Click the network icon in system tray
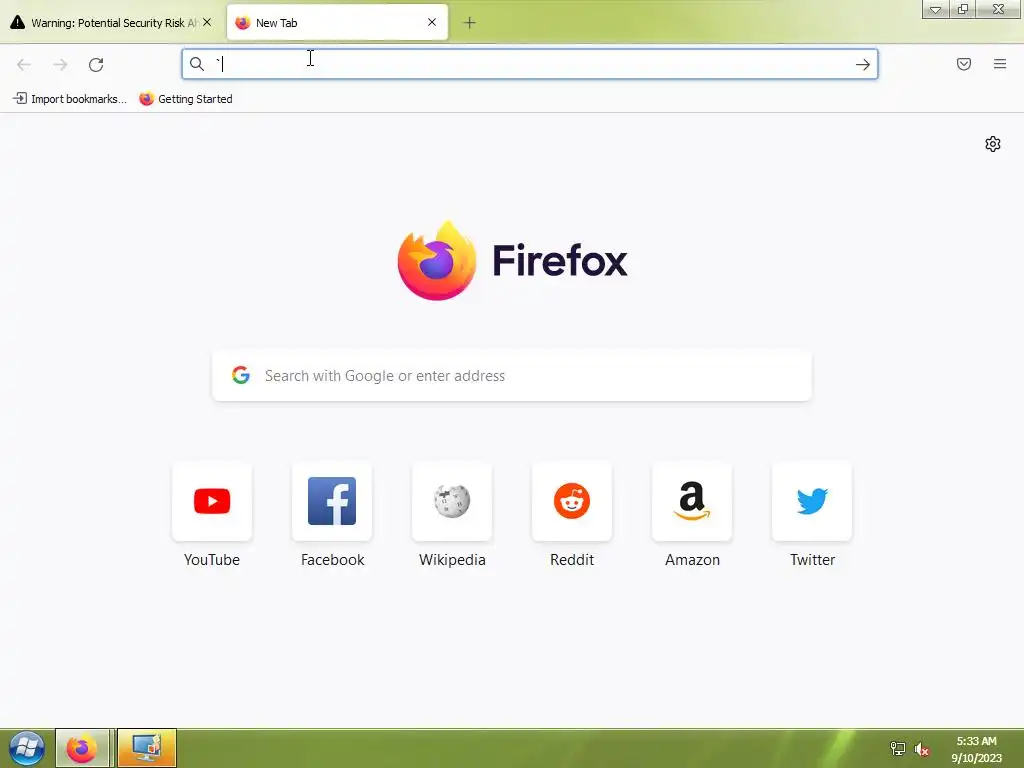1024x768 pixels. click(898, 748)
